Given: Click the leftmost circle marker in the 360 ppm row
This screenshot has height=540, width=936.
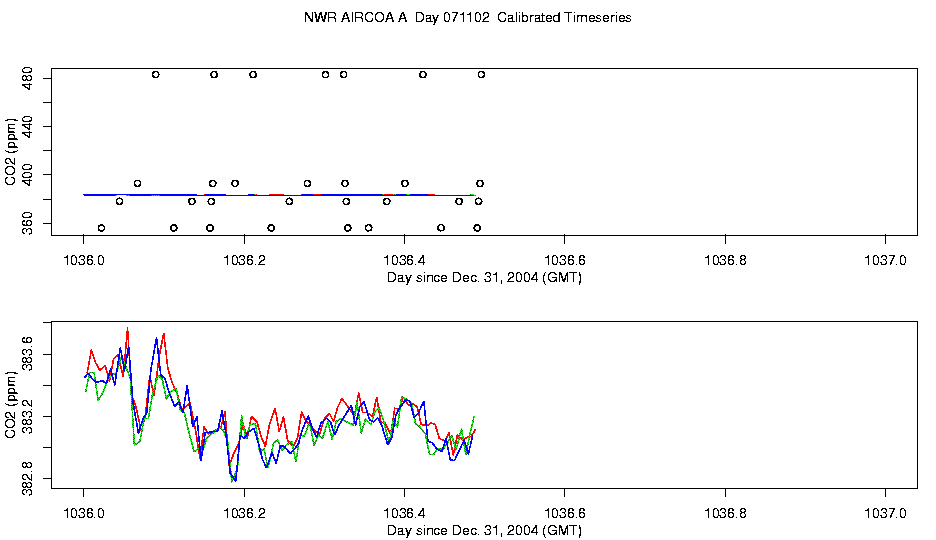Looking at the screenshot, I should pyautogui.click(x=101, y=228).
